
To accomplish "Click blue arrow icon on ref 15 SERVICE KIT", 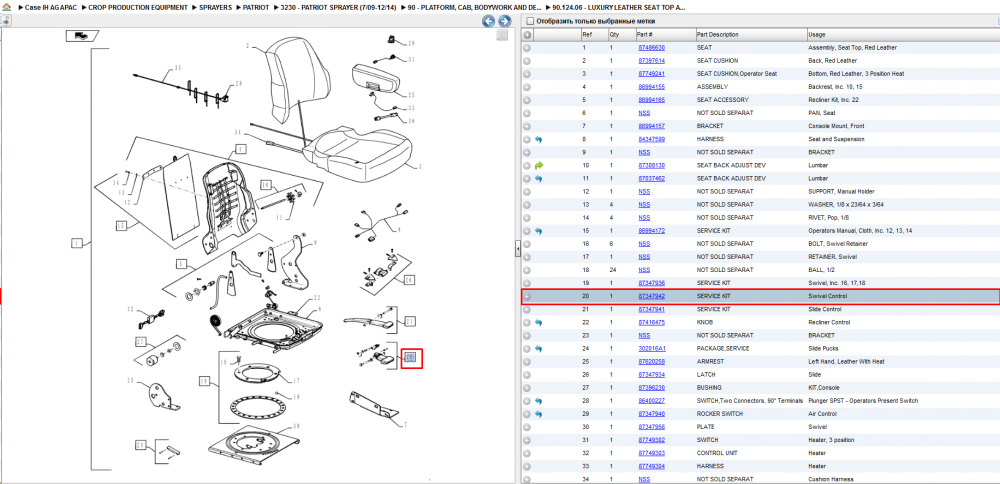I will (539, 231).
